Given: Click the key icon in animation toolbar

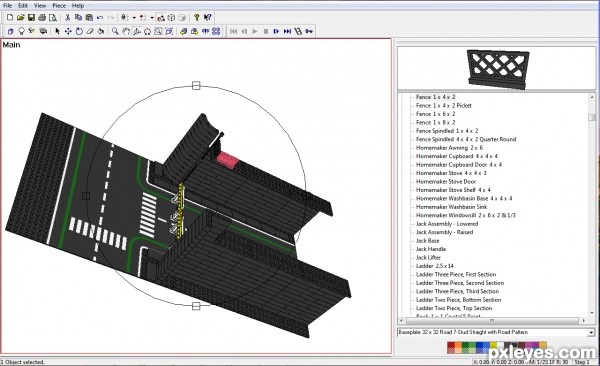Looking at the screenshot, I should coord(309,31).
